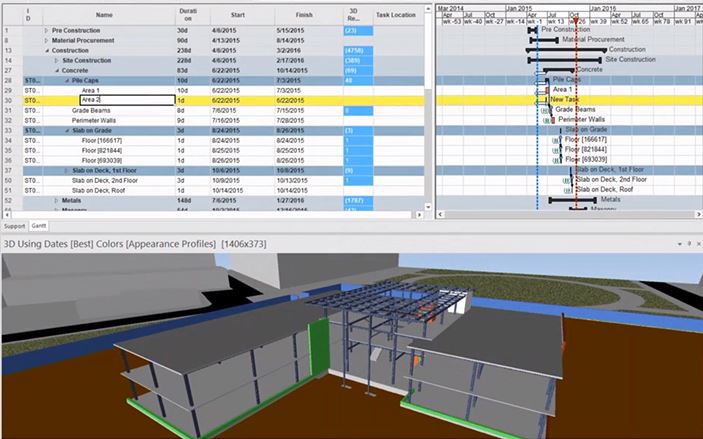Collapse the Construction task group

tap(46, 50)
